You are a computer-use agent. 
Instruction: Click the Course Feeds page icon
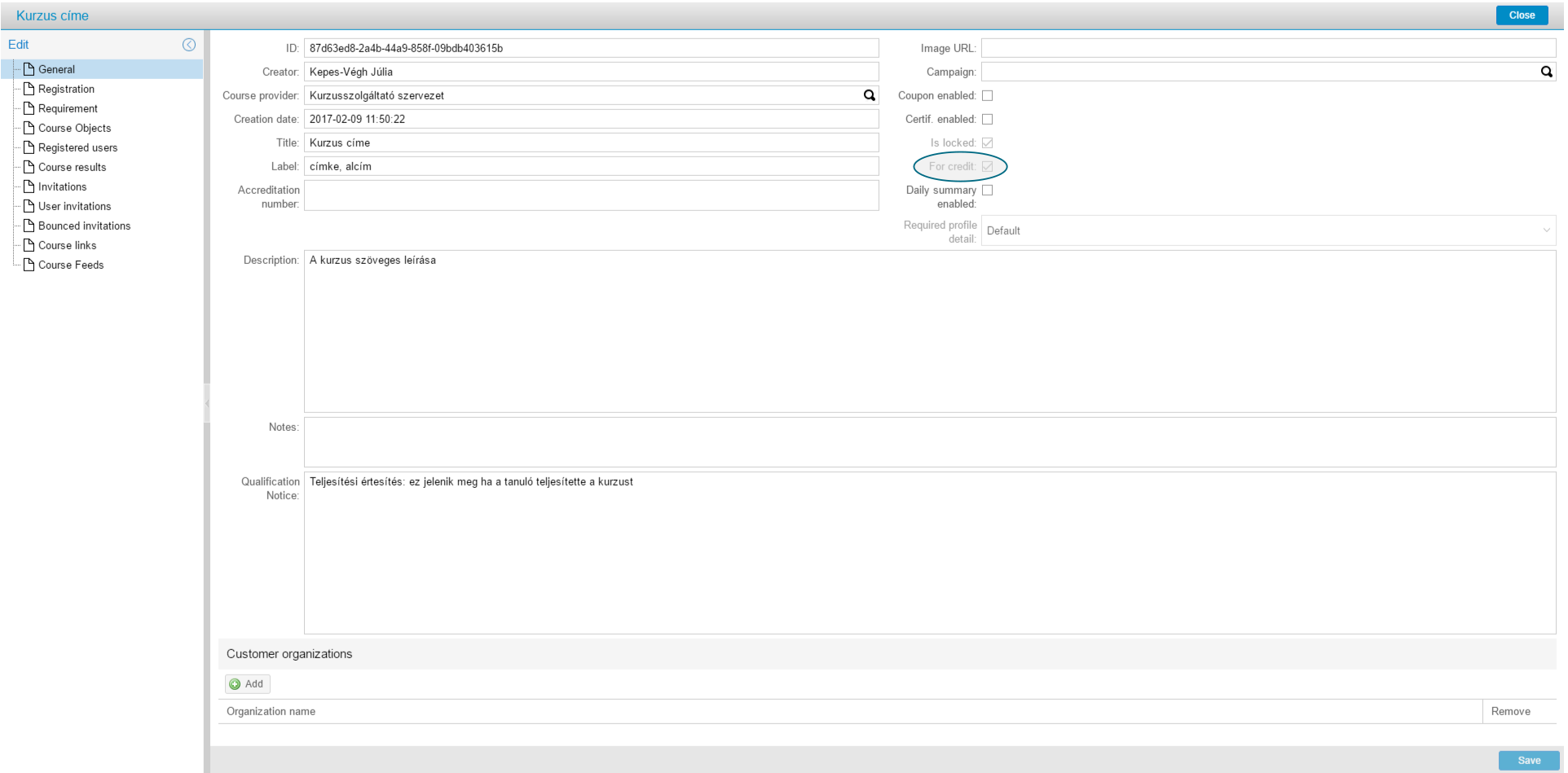29,265
